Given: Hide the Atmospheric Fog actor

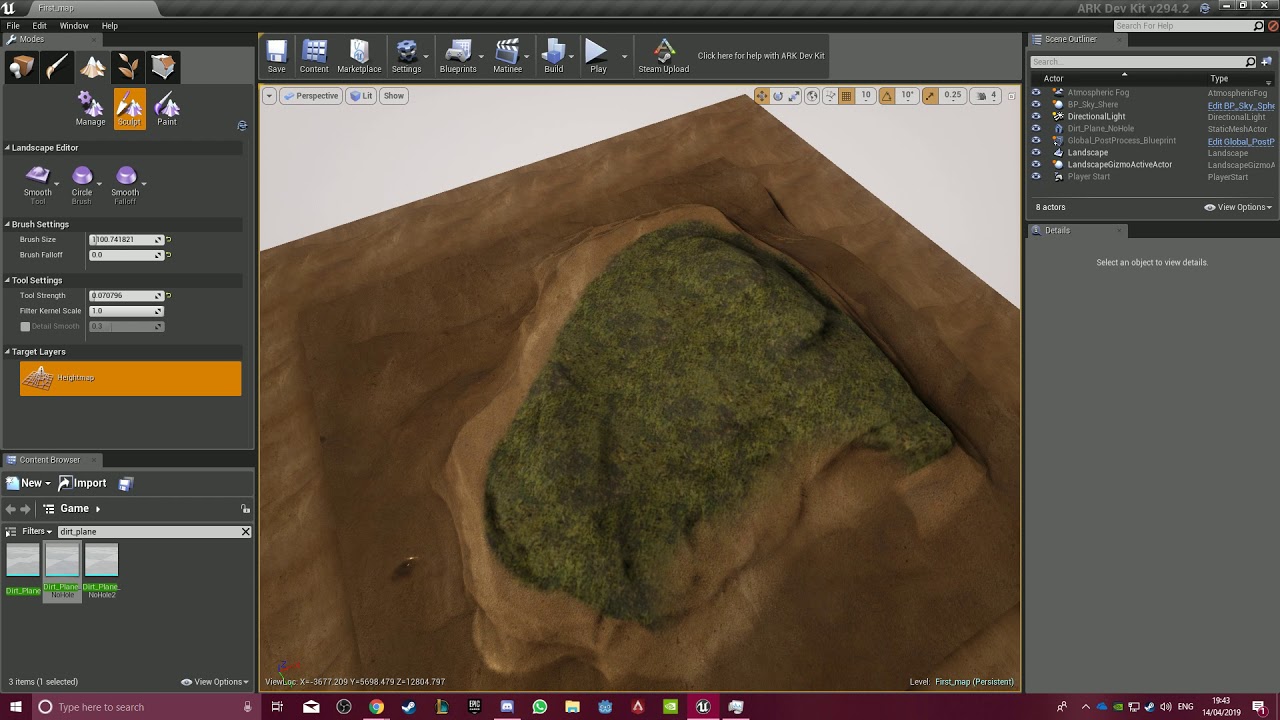Looking at the screenshot, I should point(1036,93).
